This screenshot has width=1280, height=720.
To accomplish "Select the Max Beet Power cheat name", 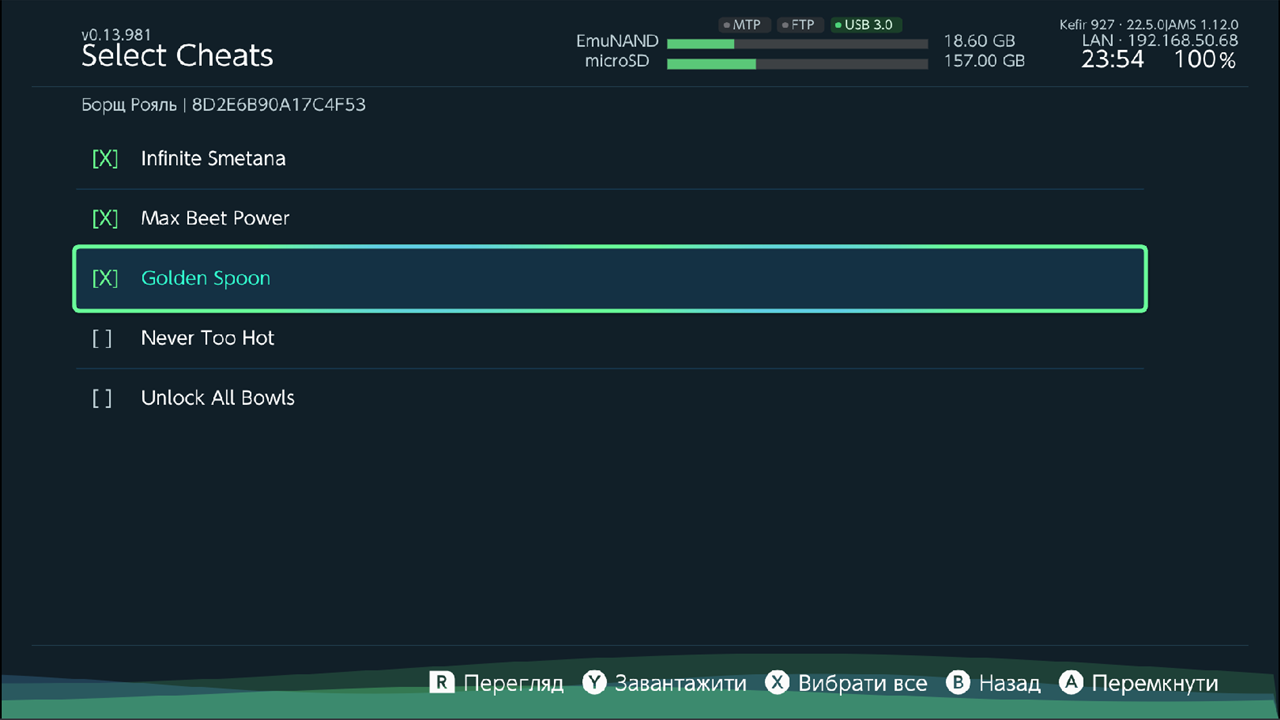I will [x=215, y=219].
